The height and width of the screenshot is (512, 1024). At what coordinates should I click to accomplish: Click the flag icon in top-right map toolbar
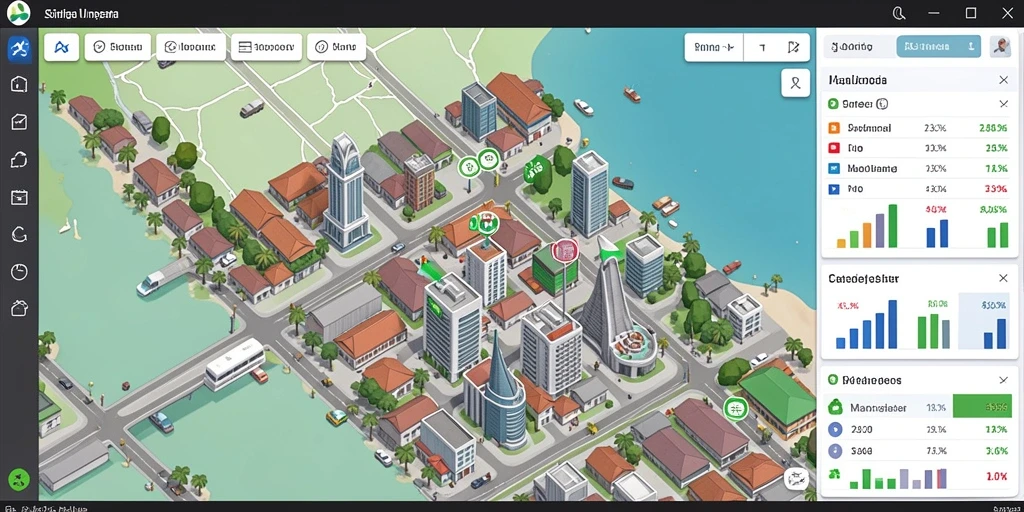coord(793,47)
